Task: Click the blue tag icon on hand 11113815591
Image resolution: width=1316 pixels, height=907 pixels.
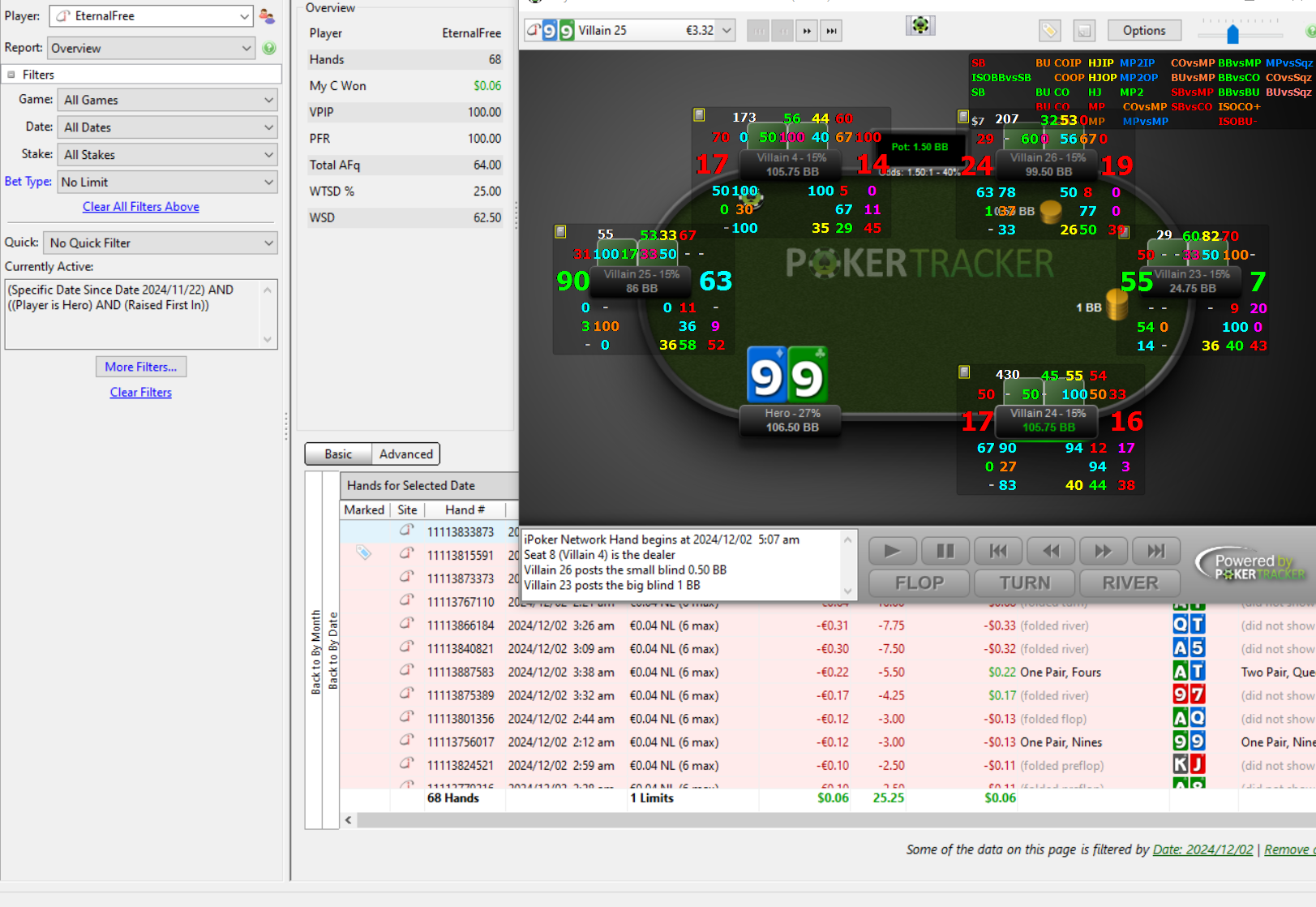Action: [x=364, y=553]
